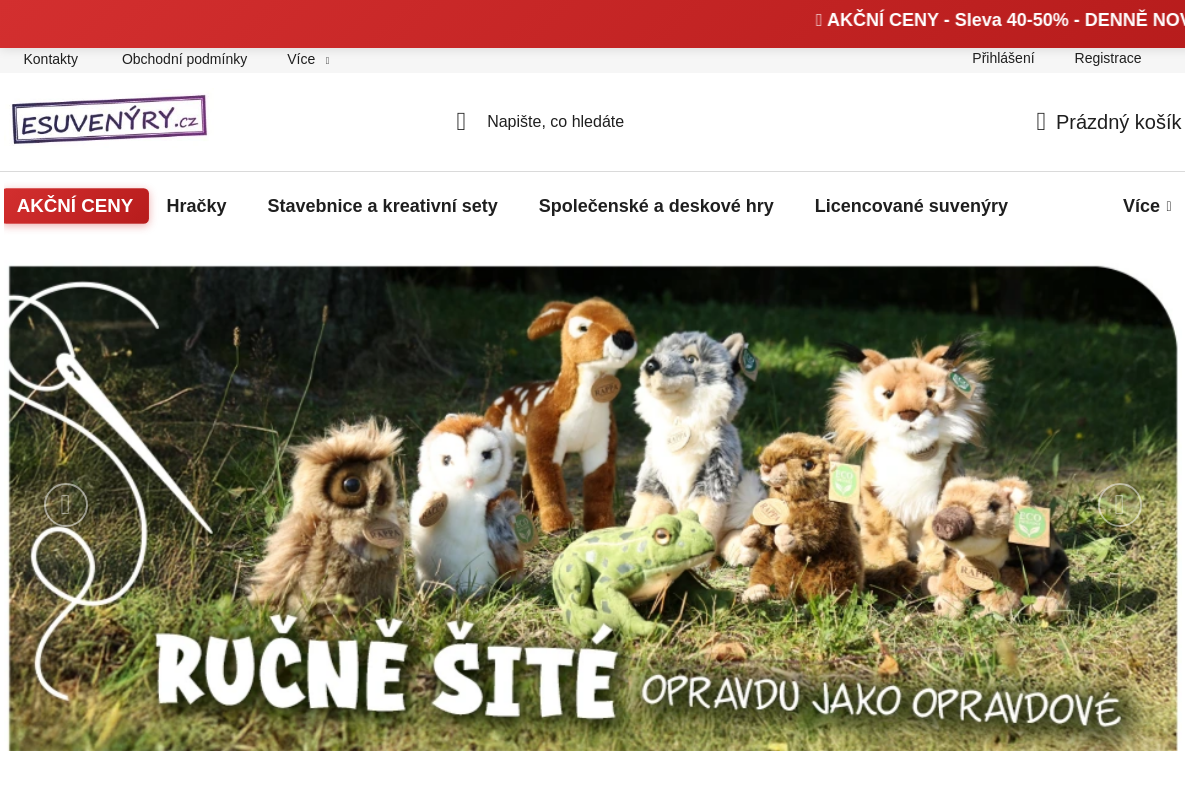The image size is (1200, 800).
Task: Click the next slide arrow on the banner
Action: [1119, 505]
